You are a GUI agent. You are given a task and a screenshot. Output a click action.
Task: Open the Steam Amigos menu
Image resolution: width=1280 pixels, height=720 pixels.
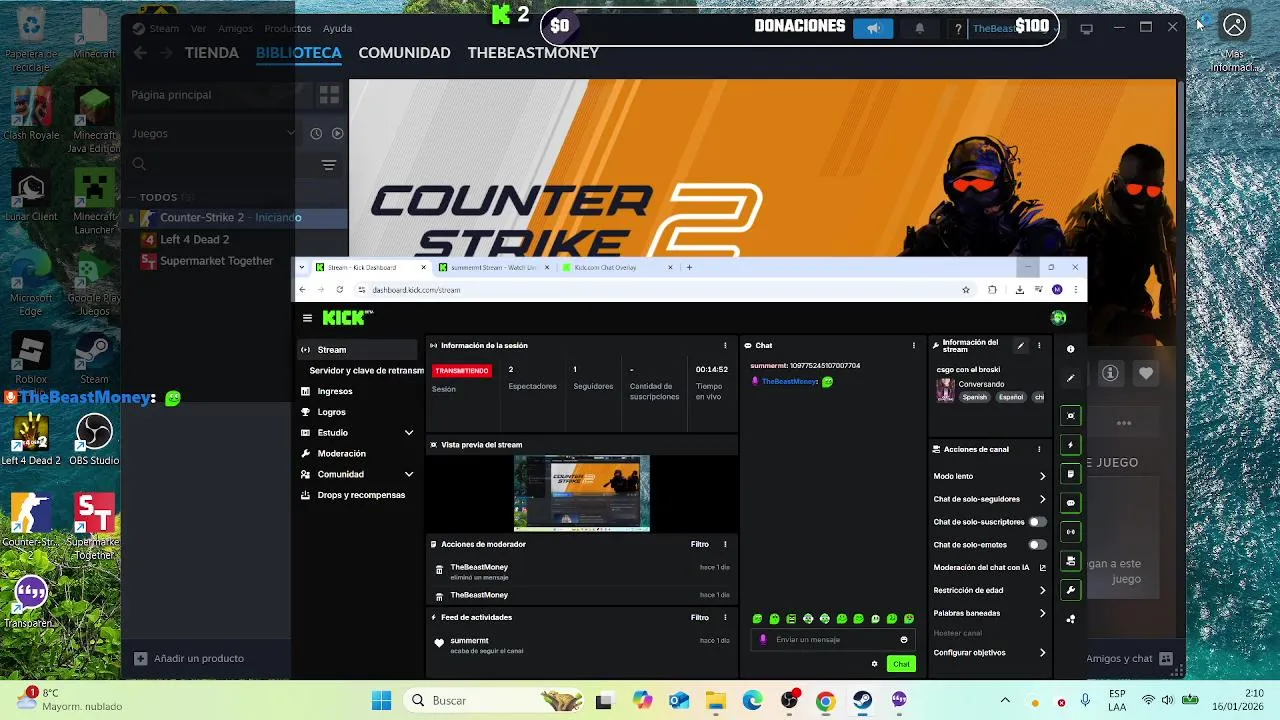tap(235, 28)
